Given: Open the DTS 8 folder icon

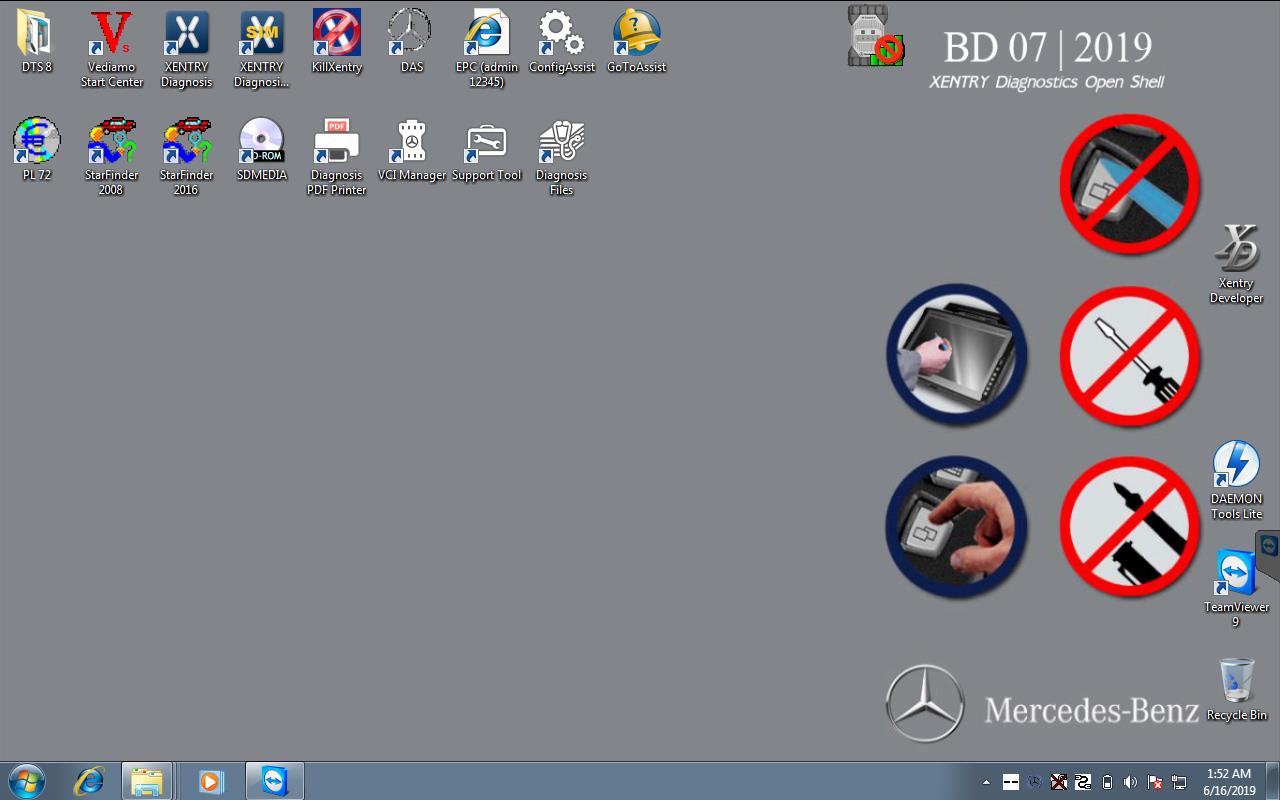Looking at the screenshot, I should point(37,42).
